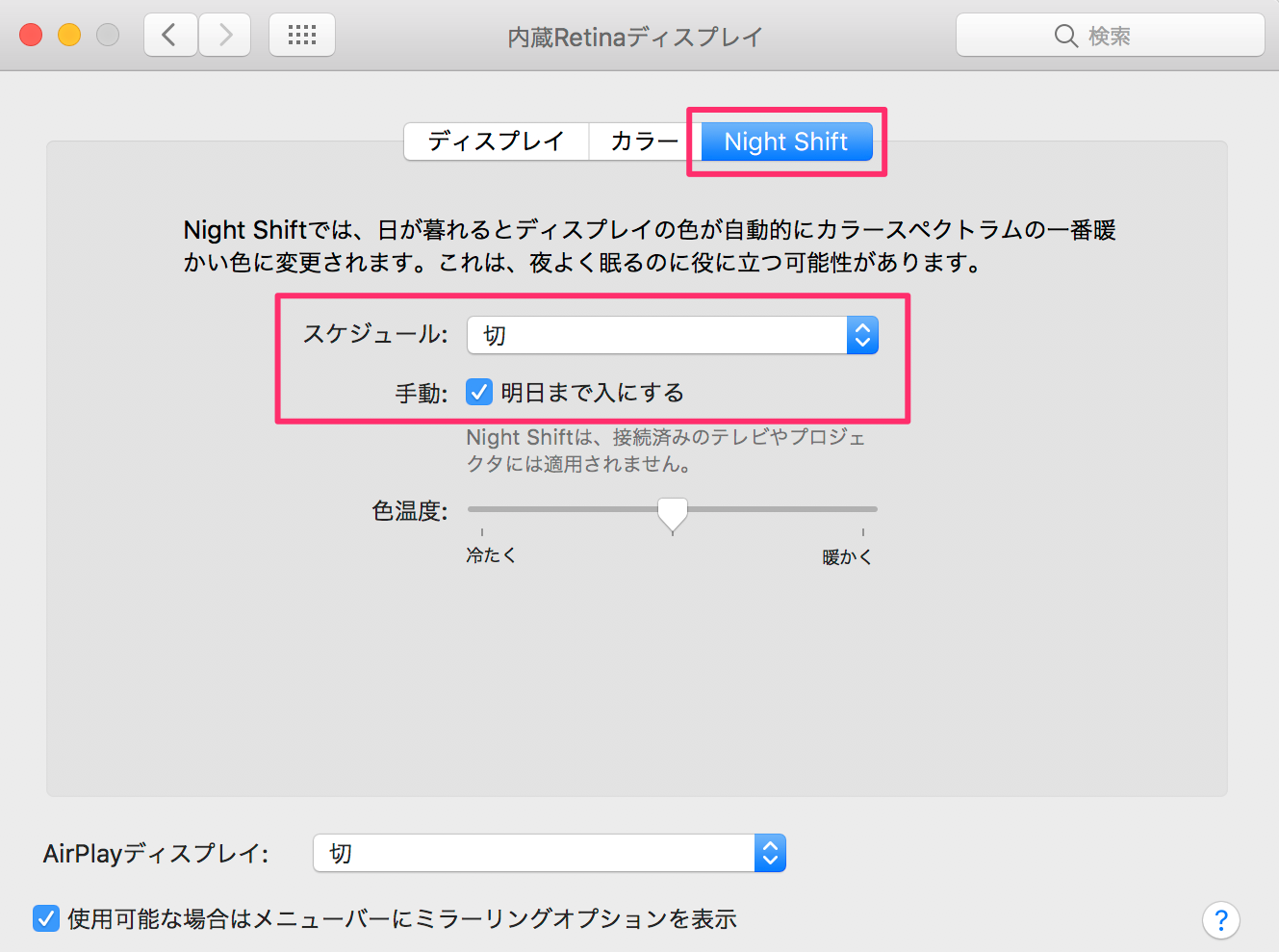The height and width of the screenshot is (952, 1279).
Task: Select the Night Shift tab
Action: pos(786,142)
